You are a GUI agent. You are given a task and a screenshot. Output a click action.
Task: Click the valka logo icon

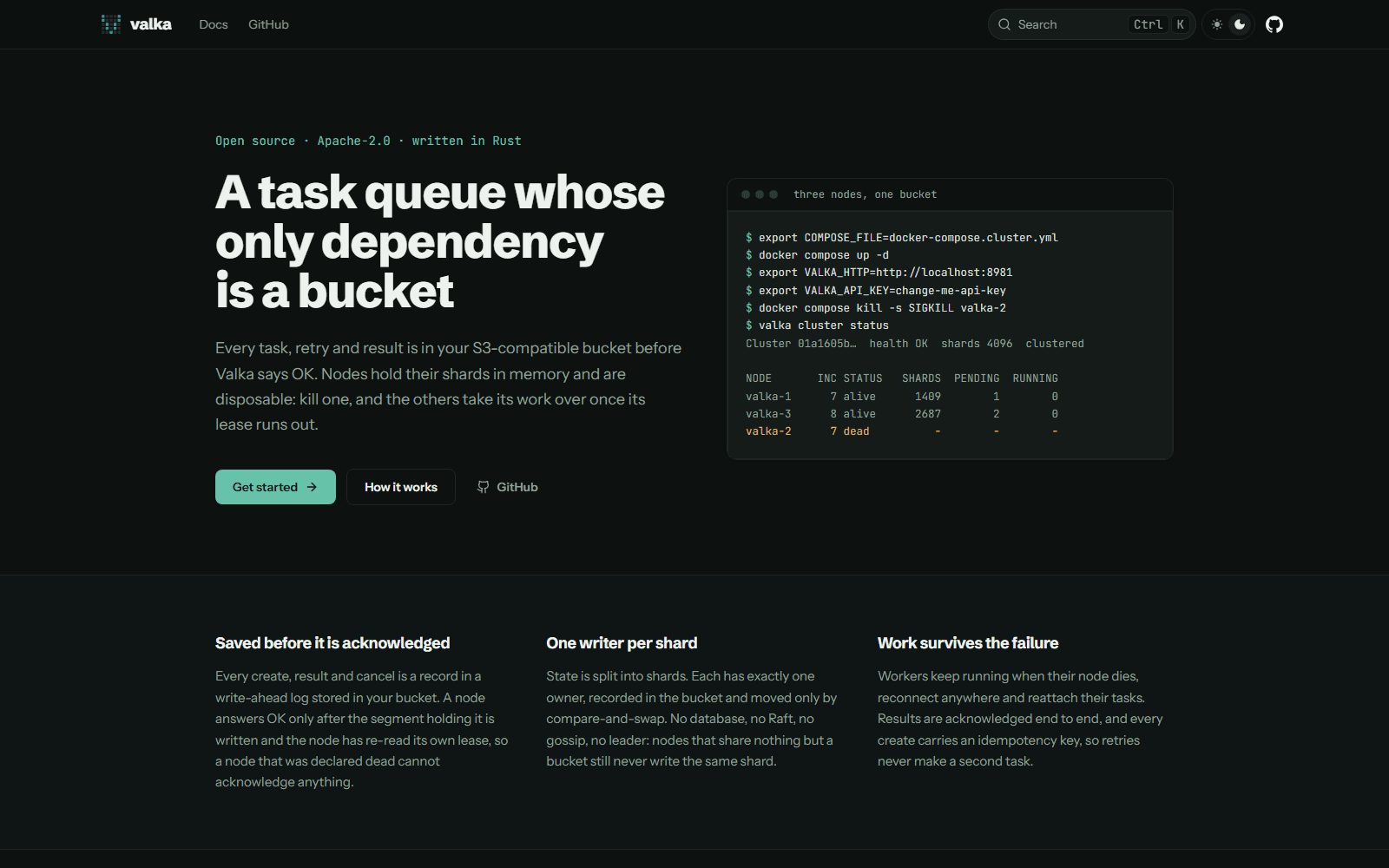(111, 24)
